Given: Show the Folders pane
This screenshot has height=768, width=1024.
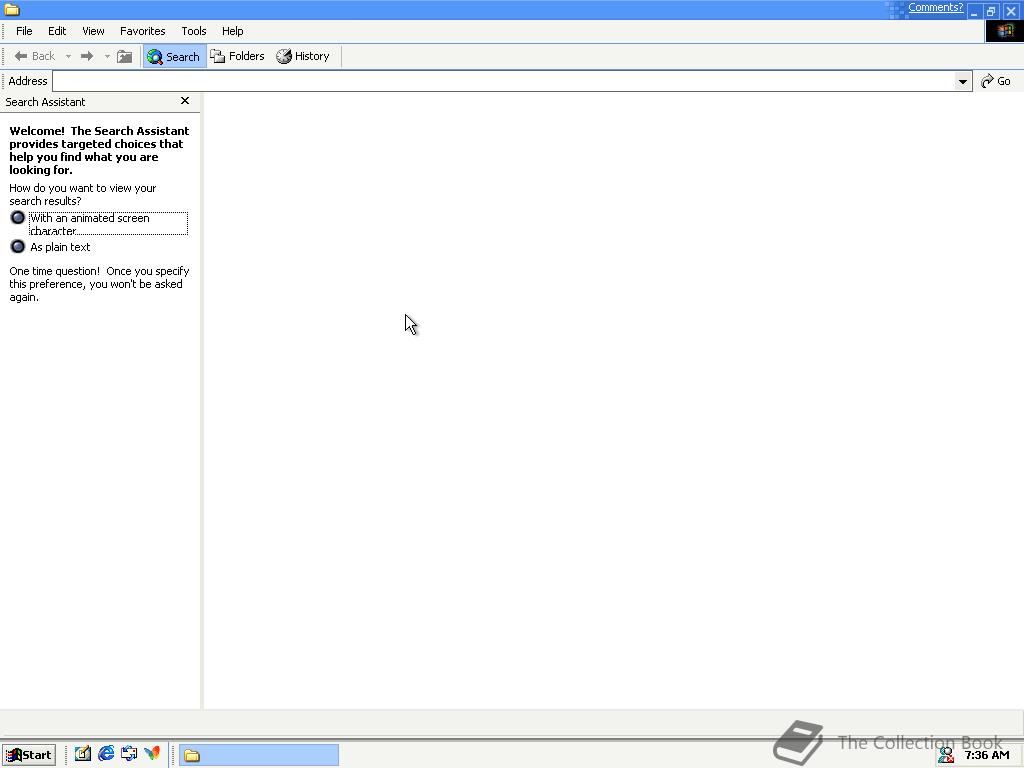Looking at the screenshot, I should (237, 56).
